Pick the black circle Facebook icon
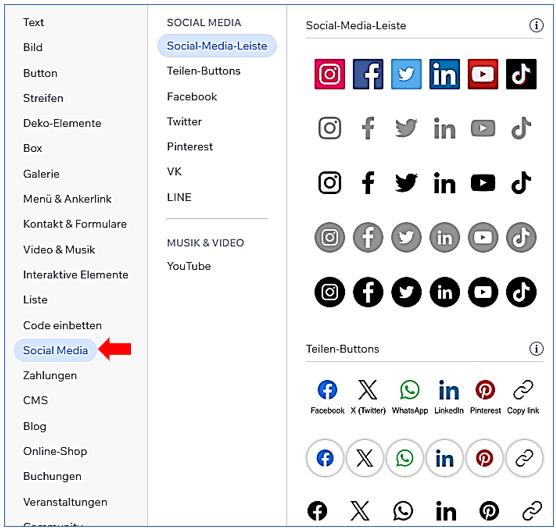Viewport: 556px width, 531px height. (x=368, y=292)
